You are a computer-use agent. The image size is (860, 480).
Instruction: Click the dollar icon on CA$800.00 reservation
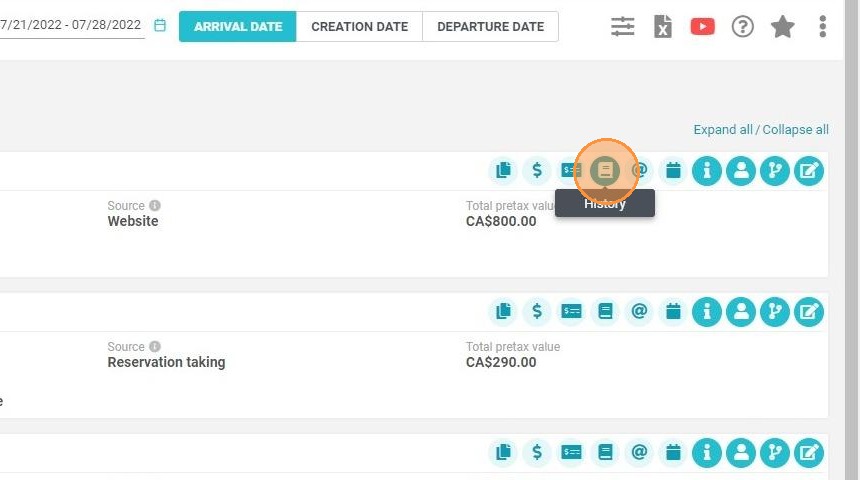coord(537,171)
